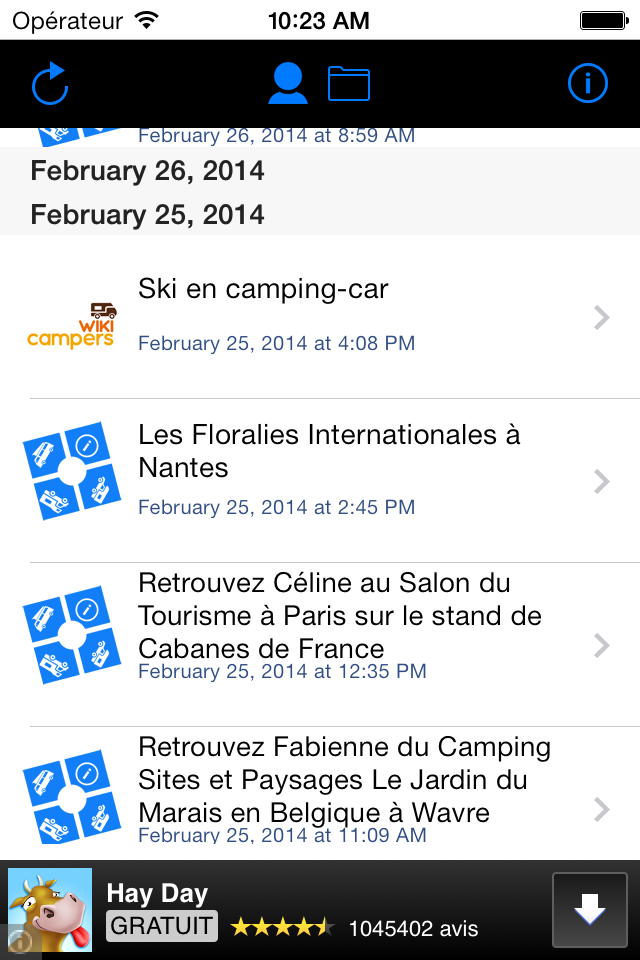
Task: Read Les Floralies Internationales à Nantes
Action: coord(329,451)
